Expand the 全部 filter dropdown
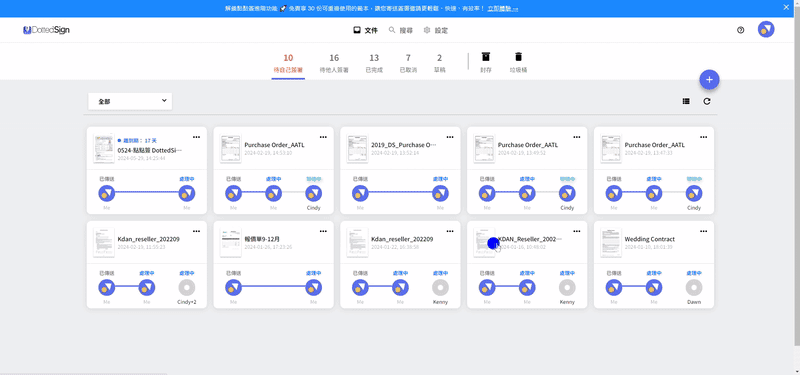Screen dimensions: 800x375 [130, 101]
